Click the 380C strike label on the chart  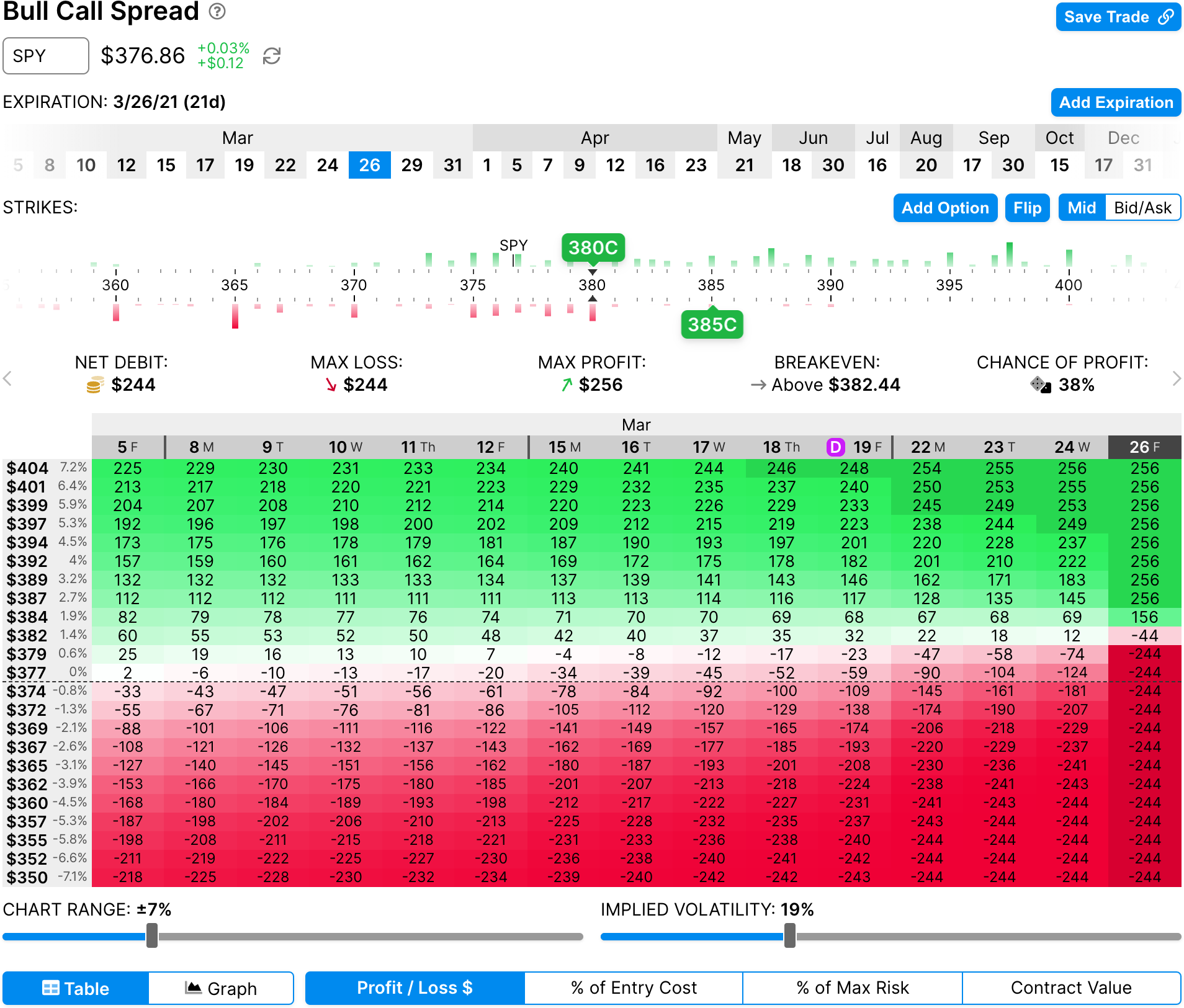[x=593, y=247]
